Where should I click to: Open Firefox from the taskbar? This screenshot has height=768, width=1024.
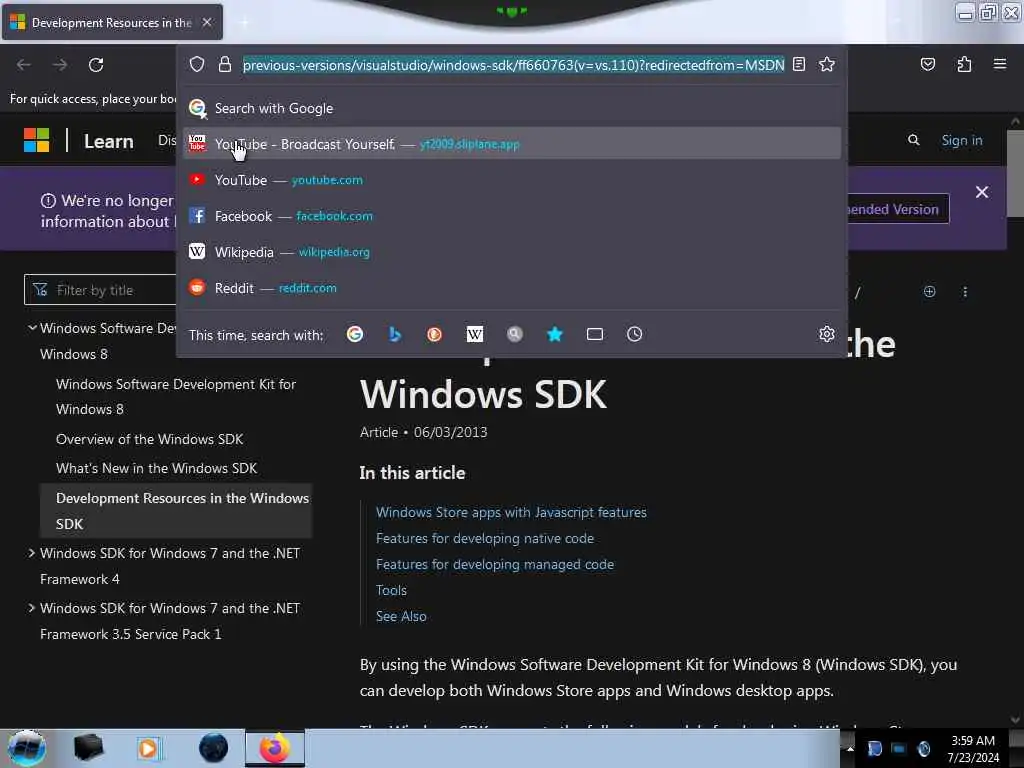275,748
